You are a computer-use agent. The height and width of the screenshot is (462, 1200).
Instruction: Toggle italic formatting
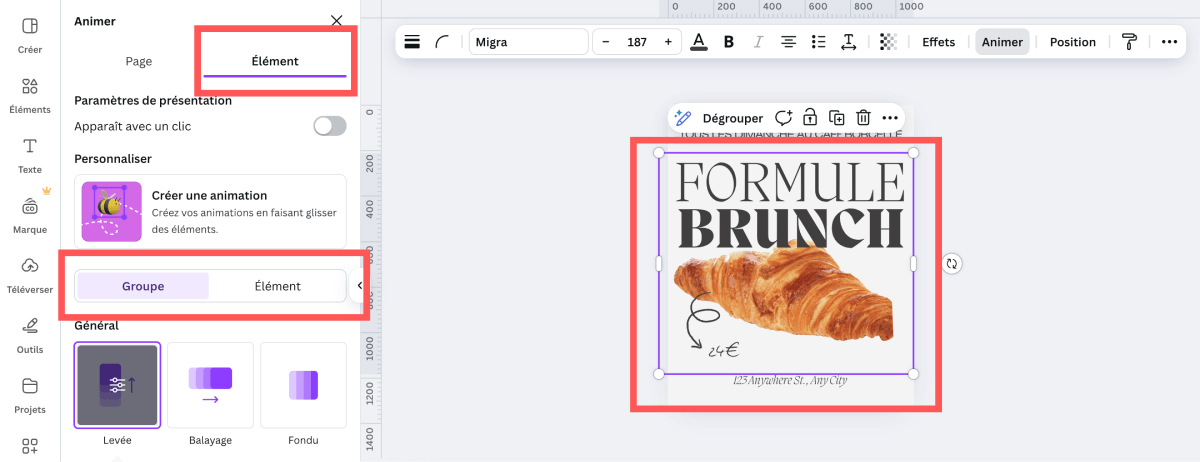pos(758,42)
